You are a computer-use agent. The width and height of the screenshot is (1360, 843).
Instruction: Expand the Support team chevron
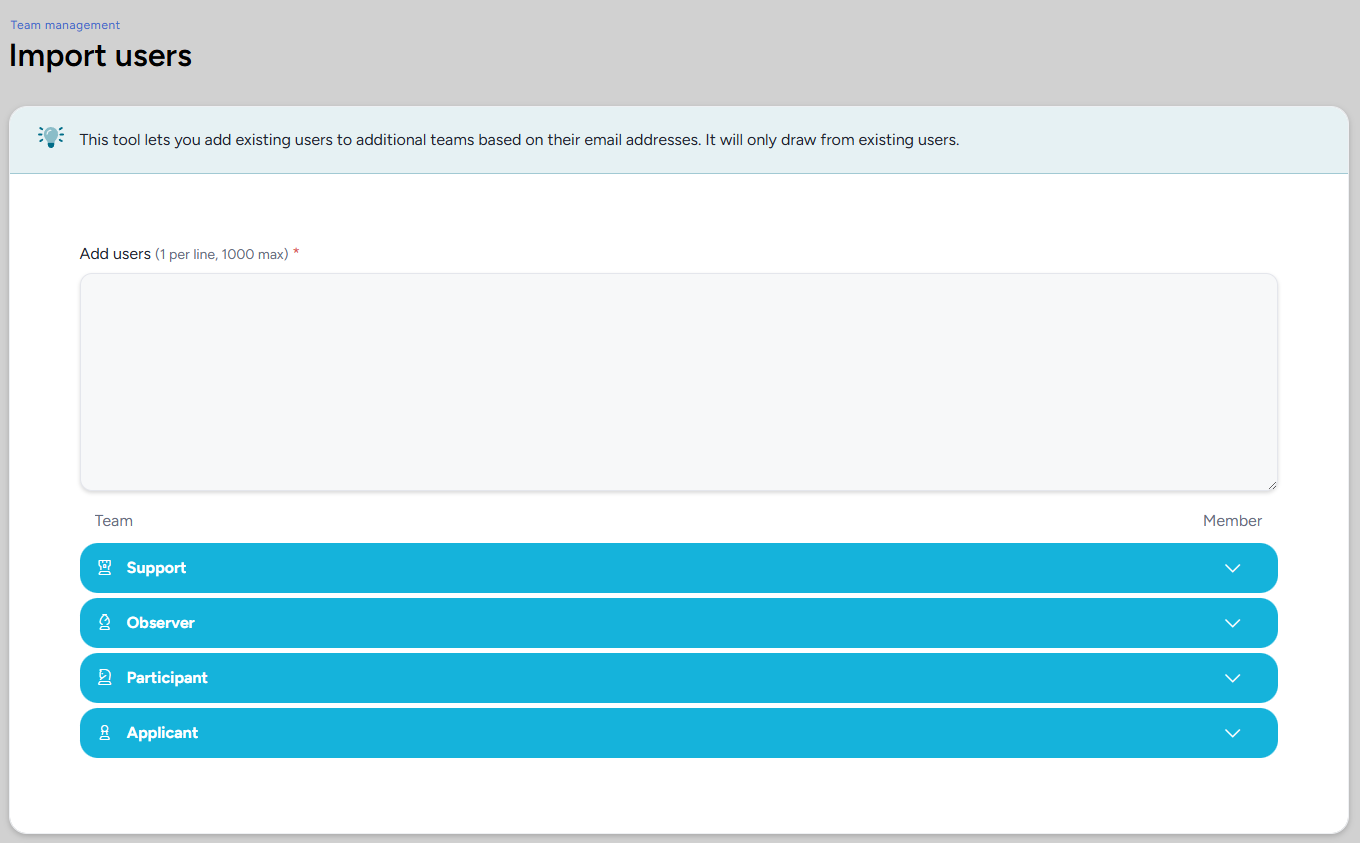pos(1232,568)
